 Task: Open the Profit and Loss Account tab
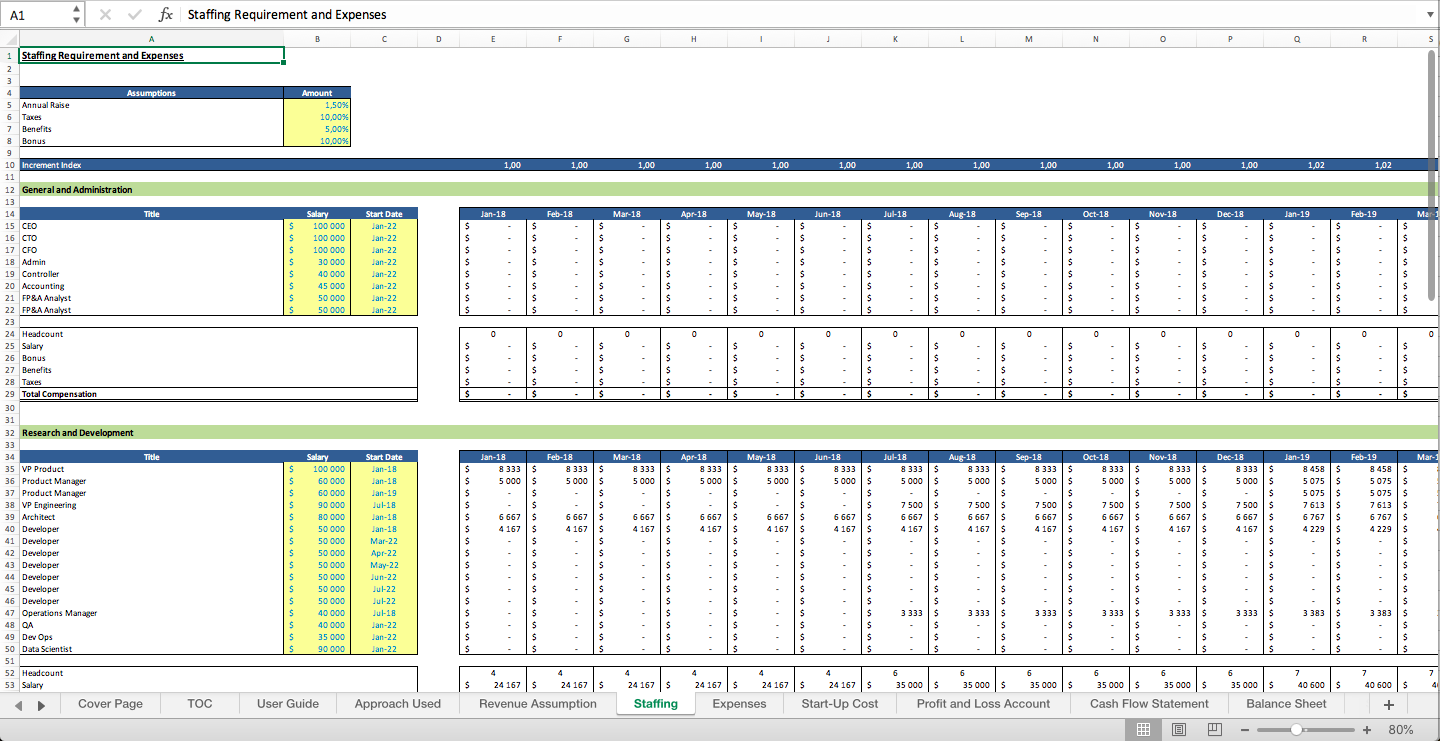click(x=984, y=704)
